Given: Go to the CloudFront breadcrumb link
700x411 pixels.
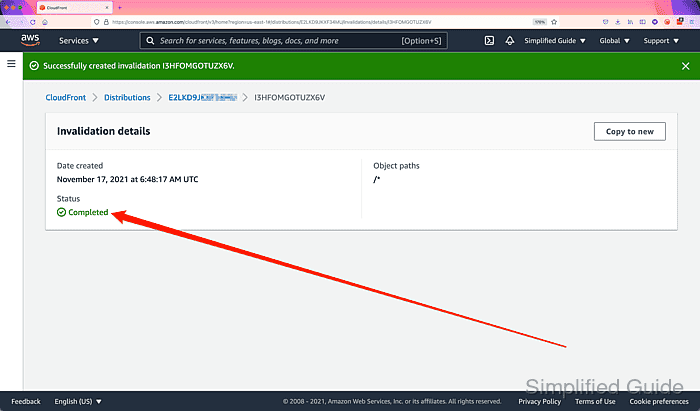Looking at the screenshot, I should (x=66, y=97).
